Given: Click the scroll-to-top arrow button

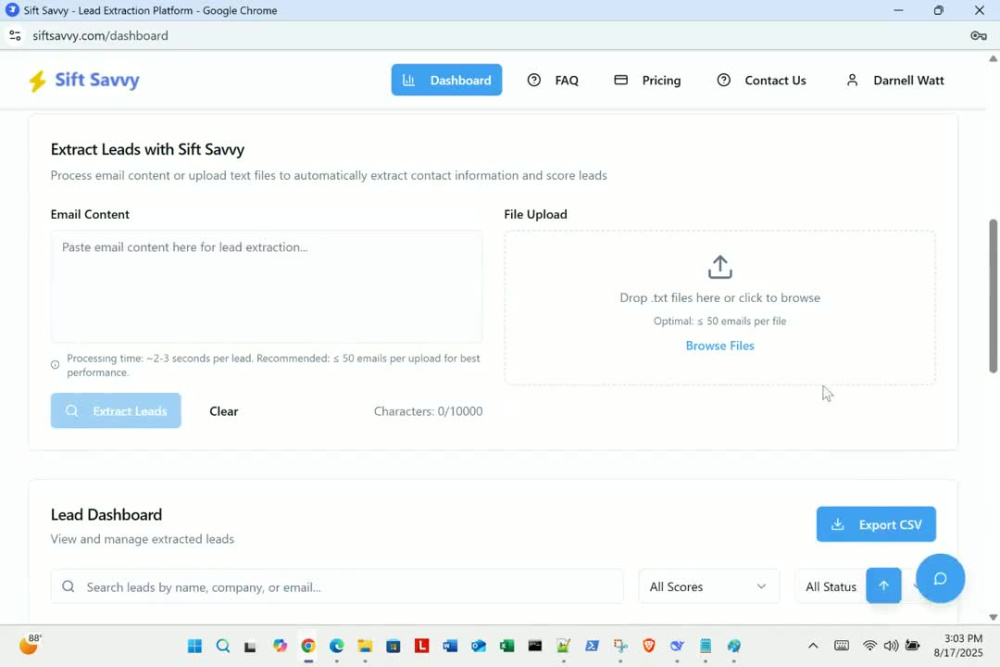Looking at the screenshot, I should pos(883,585).
